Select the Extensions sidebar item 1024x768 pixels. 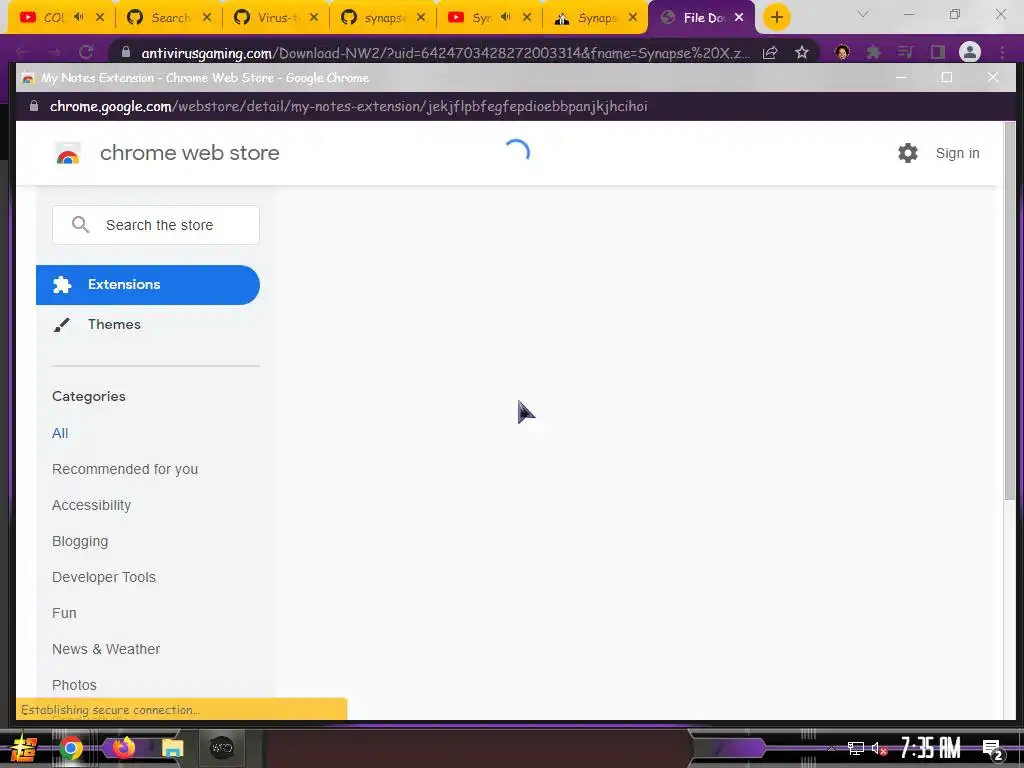(x=148, y=285)
